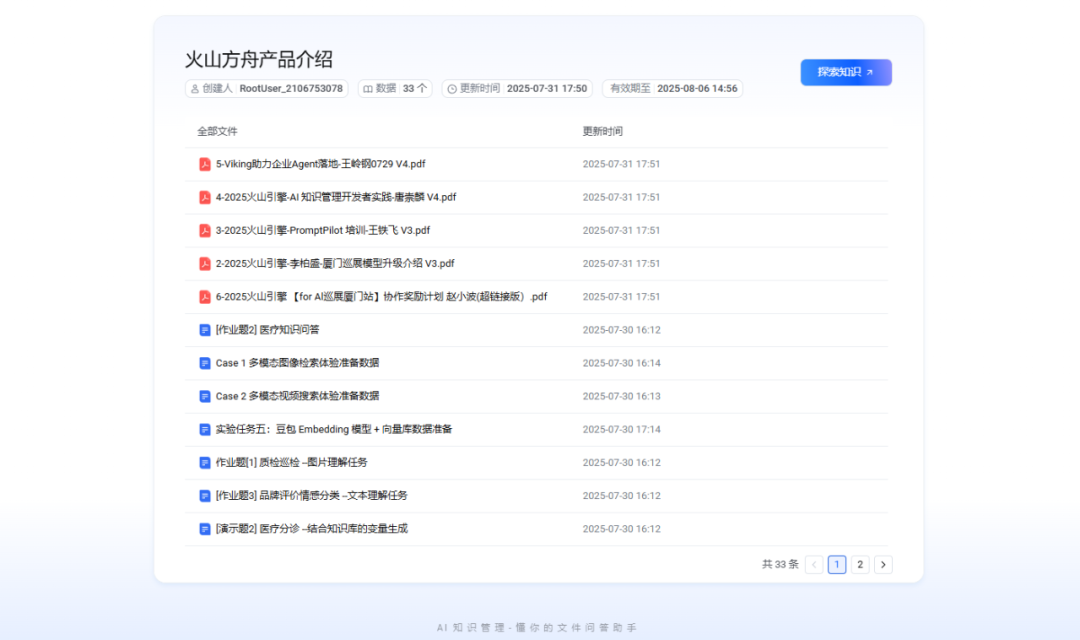This screenshot has height=640, width=1080.
Task: Open Case 1 多模态图像检索体验准备数据
Action: (x=298, y=363)
